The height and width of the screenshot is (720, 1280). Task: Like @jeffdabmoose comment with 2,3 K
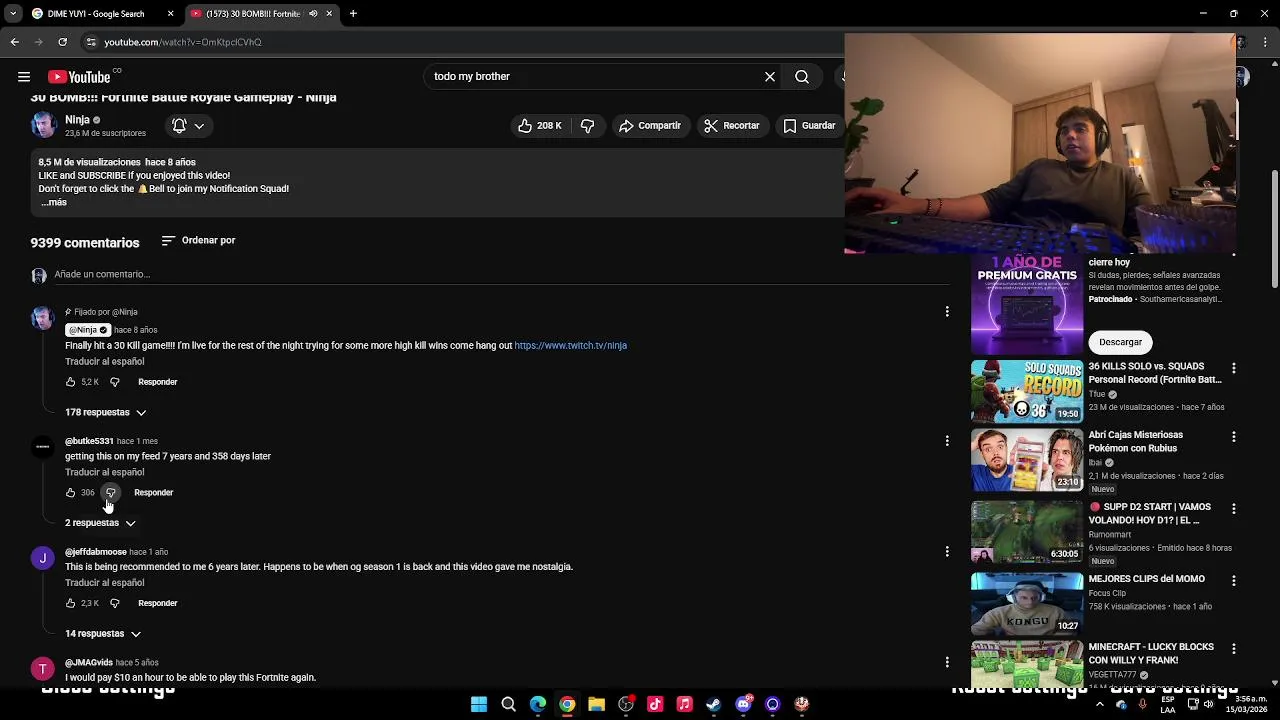tap(71, 603)
